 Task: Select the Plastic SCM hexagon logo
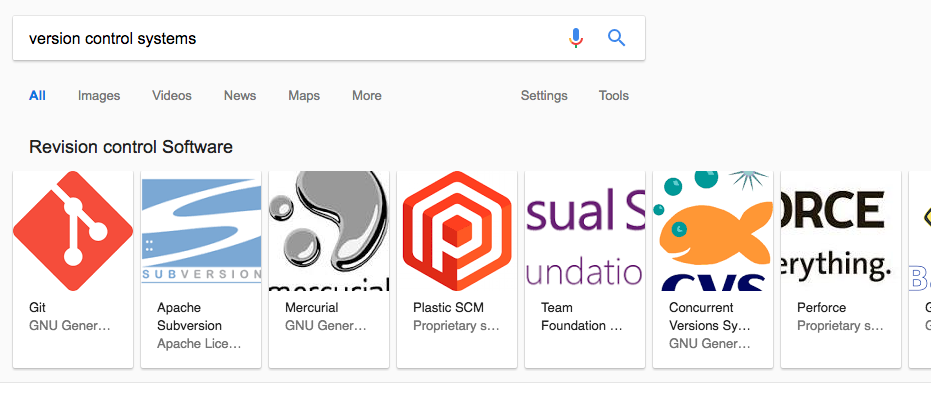(457, 231)
